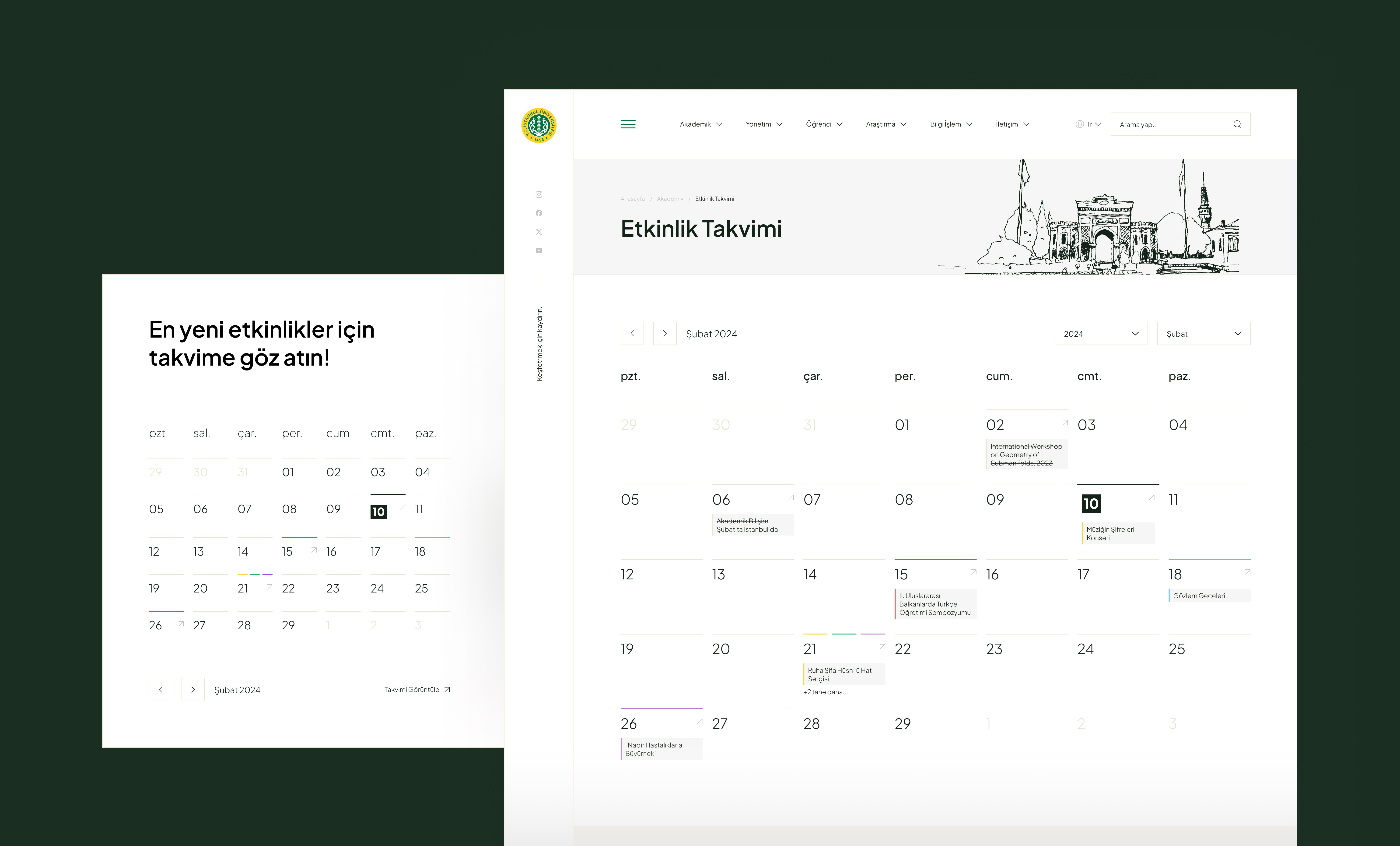Open International Workshop on Geometry event

coord(1027,455)
